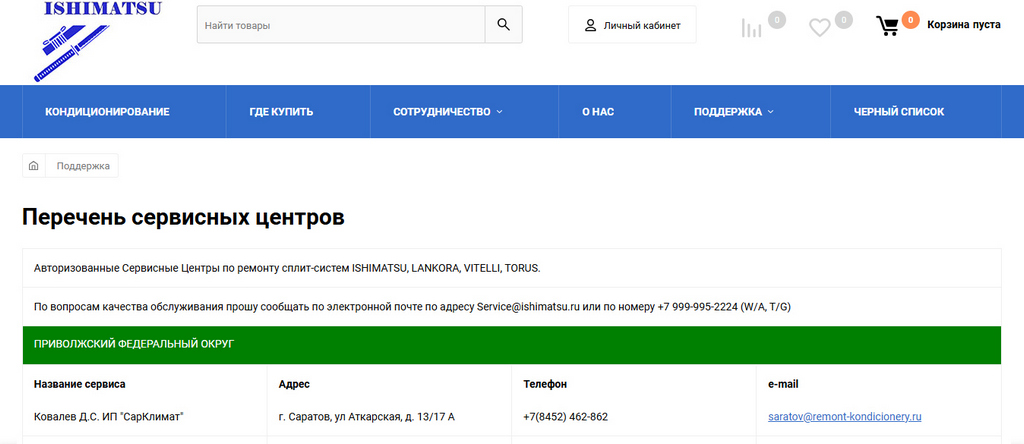Click the Перечень сервисных центров heading
This screenshot has height=444, width=1024.
click(184, 217)
